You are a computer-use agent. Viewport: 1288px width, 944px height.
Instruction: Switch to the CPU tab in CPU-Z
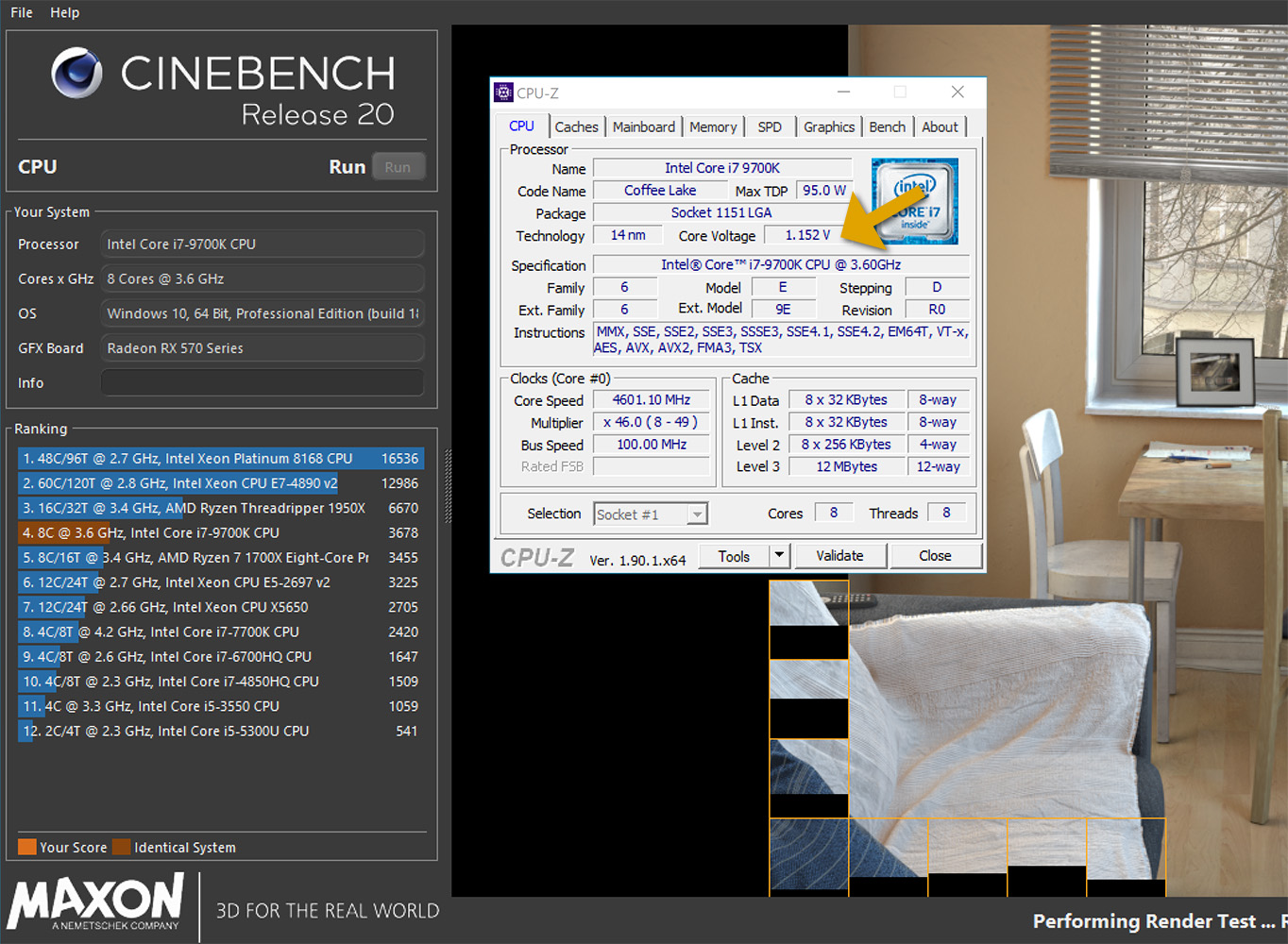click(x=521, y=126)
